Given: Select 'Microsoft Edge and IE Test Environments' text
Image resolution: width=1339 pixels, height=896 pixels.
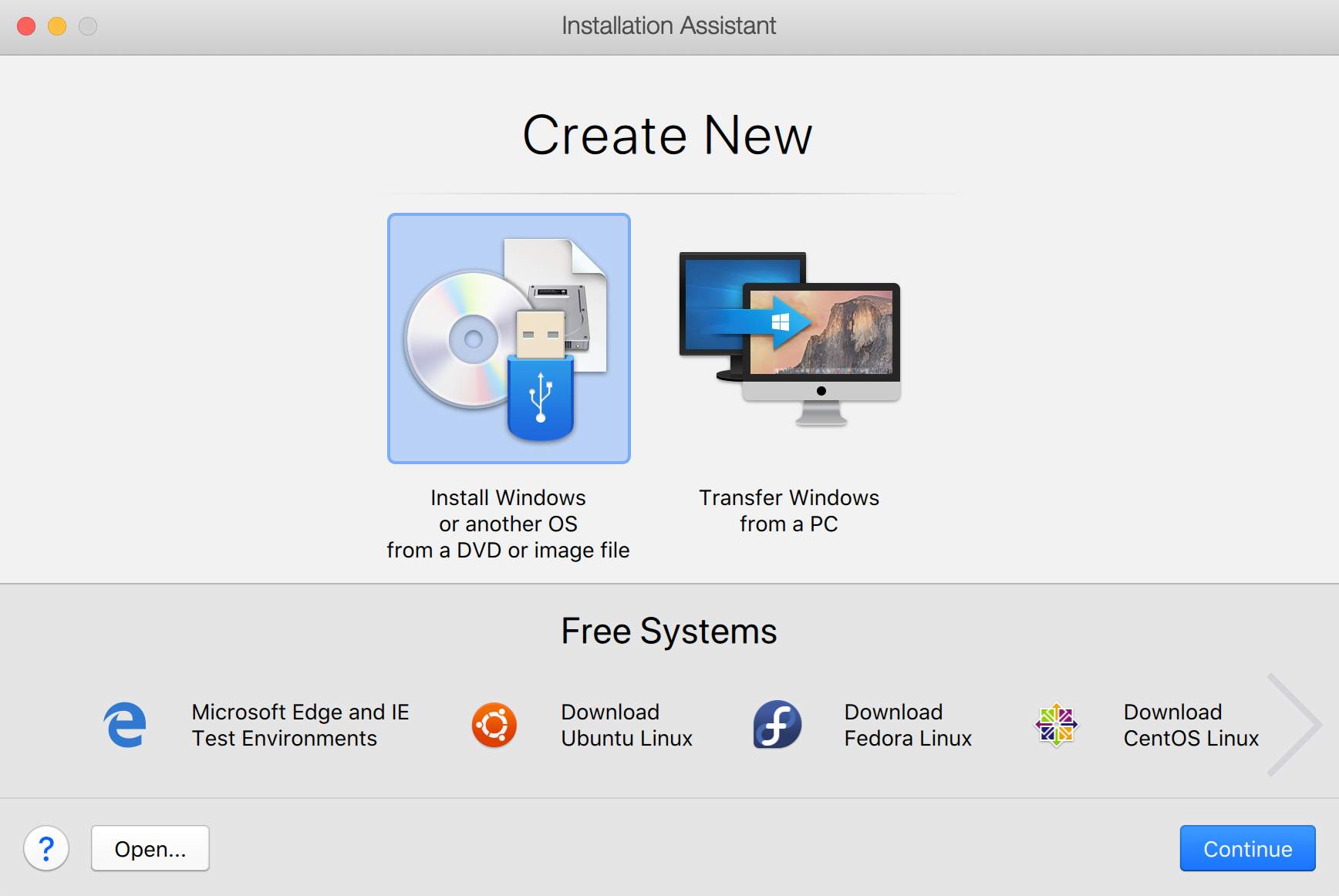Looking at the screenshot, I should tap(300, 725).
